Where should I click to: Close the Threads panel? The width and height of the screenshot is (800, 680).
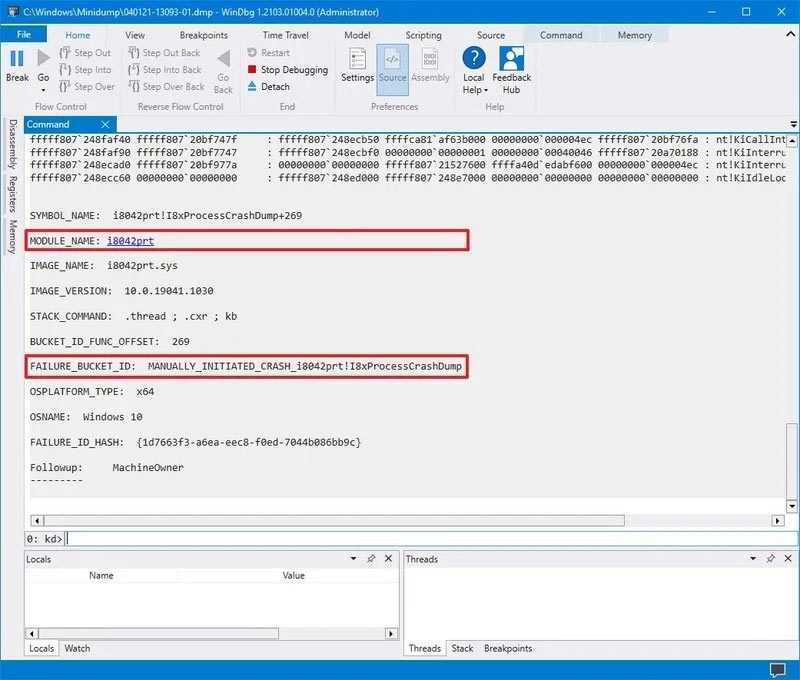[x=788, y=559]
